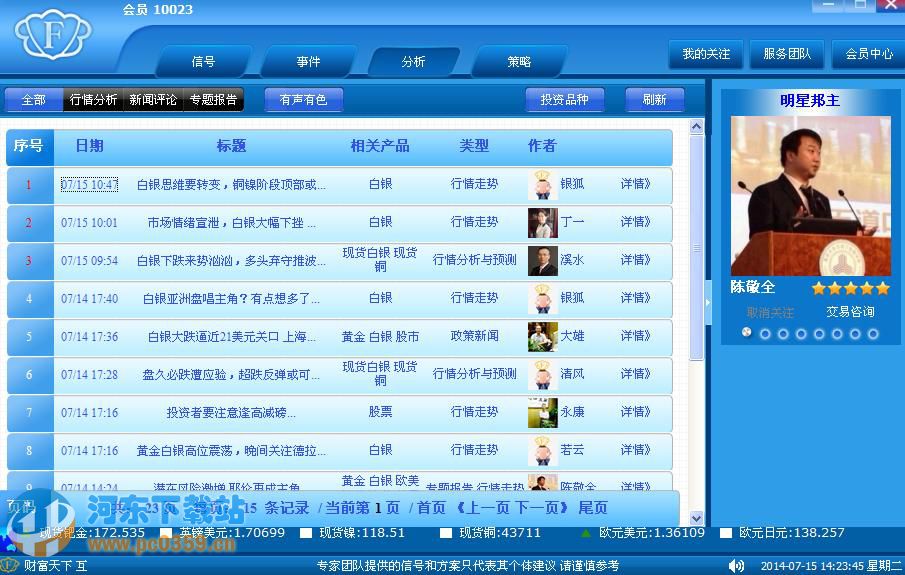Screen dimensions: 905x575
Task: Click the speaker volume icon in status bar
Action: 736,566
